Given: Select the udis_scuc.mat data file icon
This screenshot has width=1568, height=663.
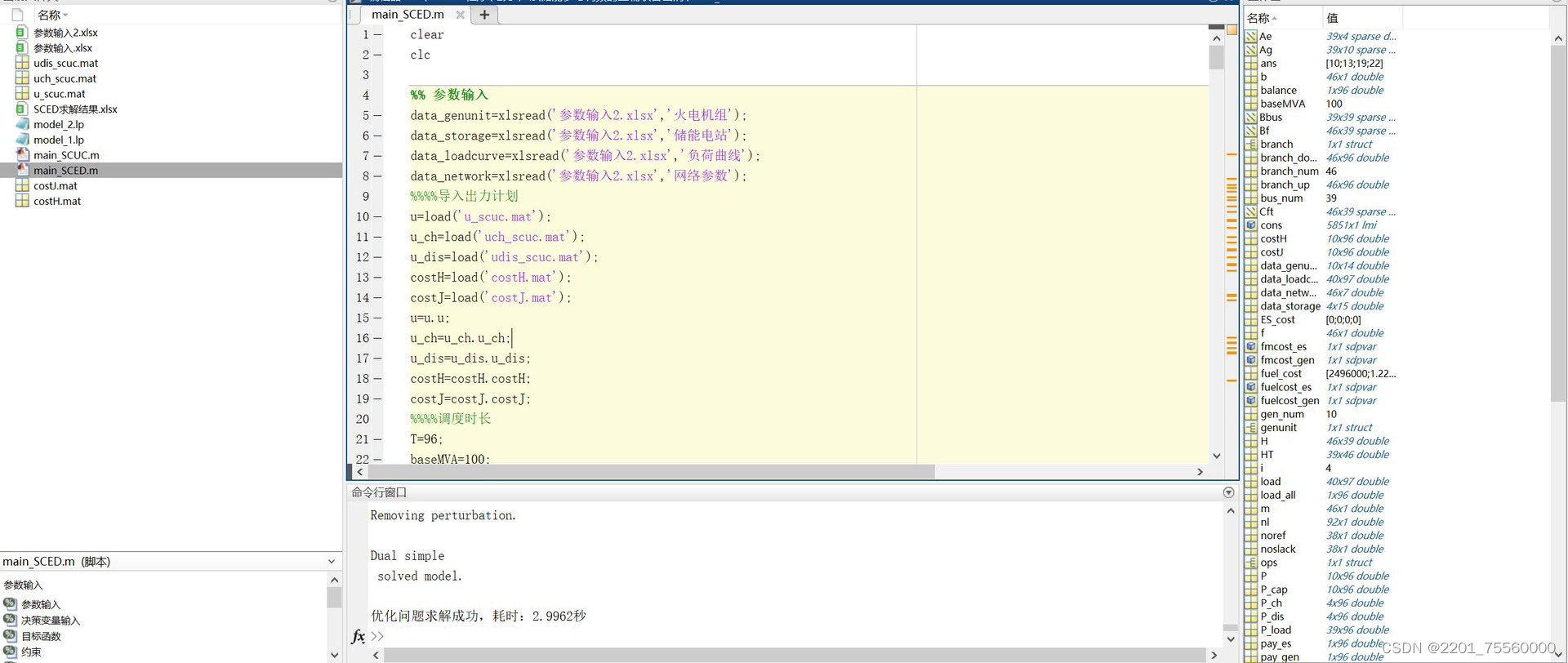Looking at the screenshot, I should pos(22,63).
